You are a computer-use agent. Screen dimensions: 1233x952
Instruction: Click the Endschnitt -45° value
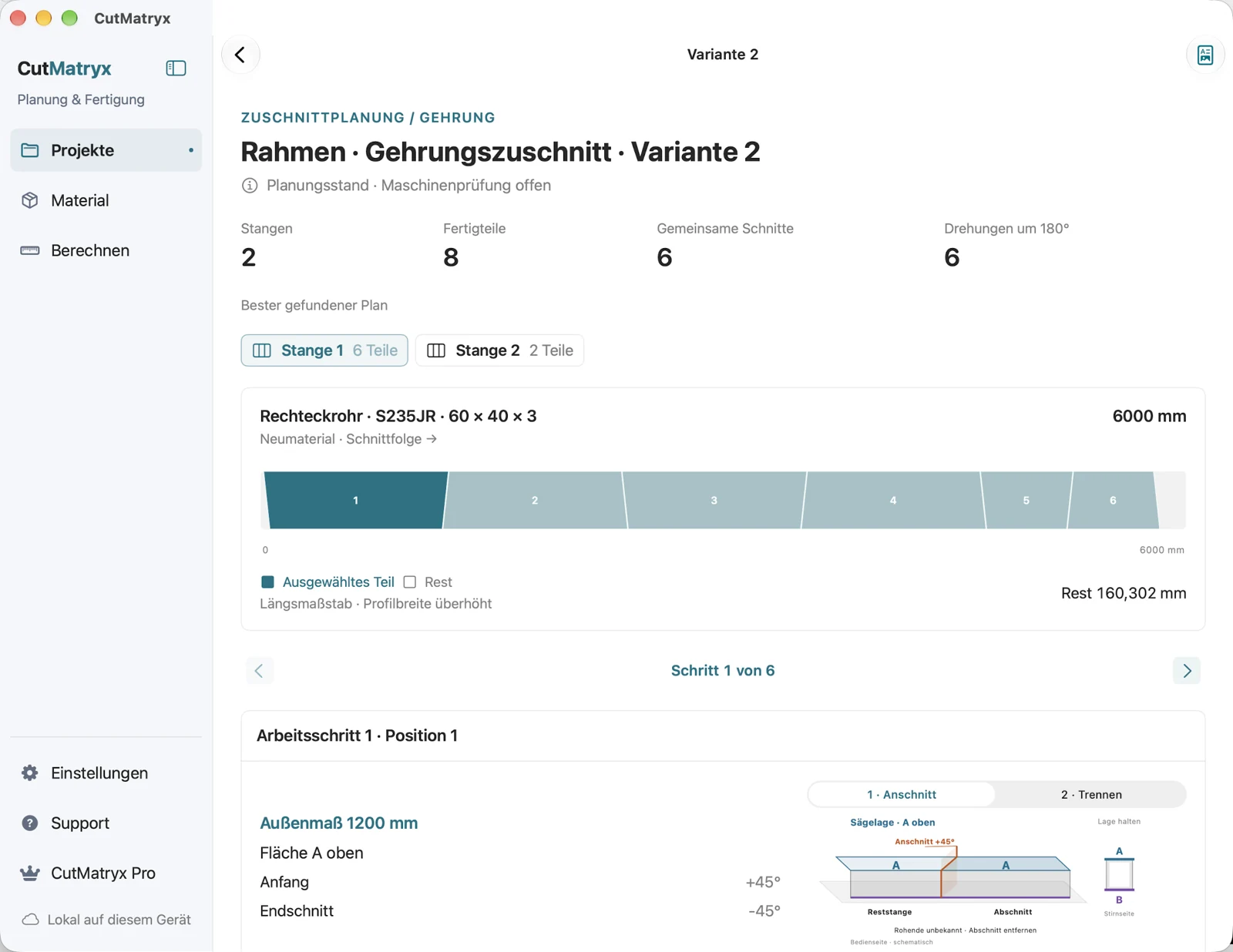click(764, 911)
